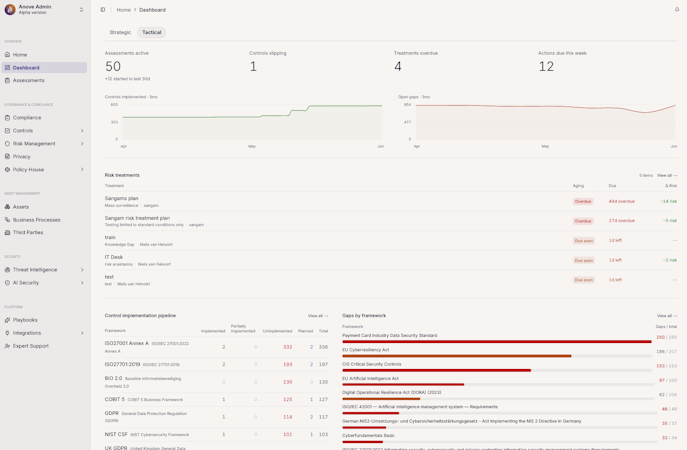Switch to the Strategic tab
This screenshot has height=450, width=687.
120,32
